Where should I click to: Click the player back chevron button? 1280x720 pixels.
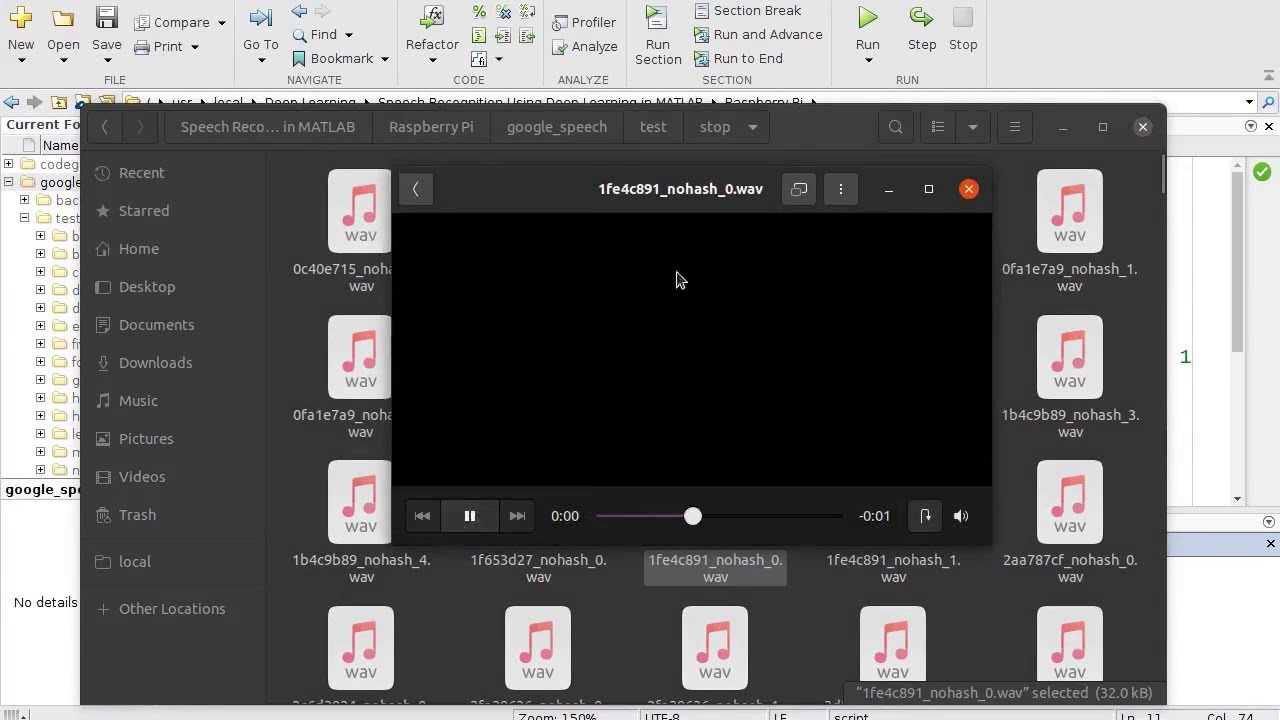click(x=415, y=189)
